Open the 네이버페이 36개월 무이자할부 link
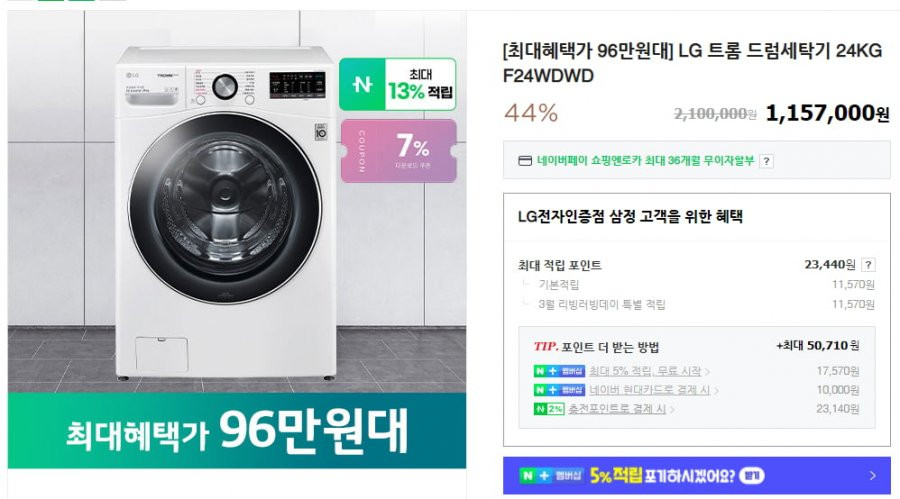The width and height of the screenshot is (900, 499). (x=645, y=161)
